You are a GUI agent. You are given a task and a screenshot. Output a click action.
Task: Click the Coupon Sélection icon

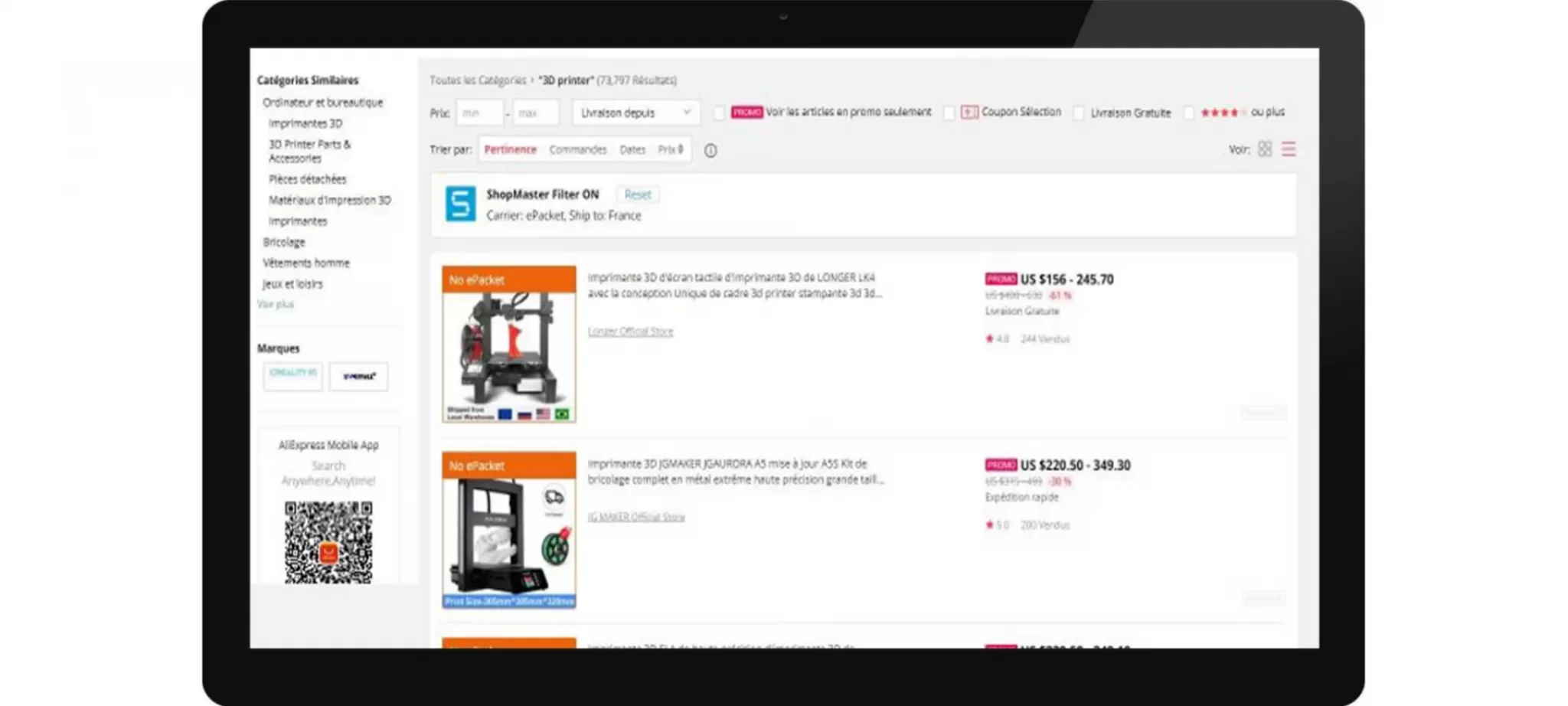pyautogui.click(x=969, y=112)
